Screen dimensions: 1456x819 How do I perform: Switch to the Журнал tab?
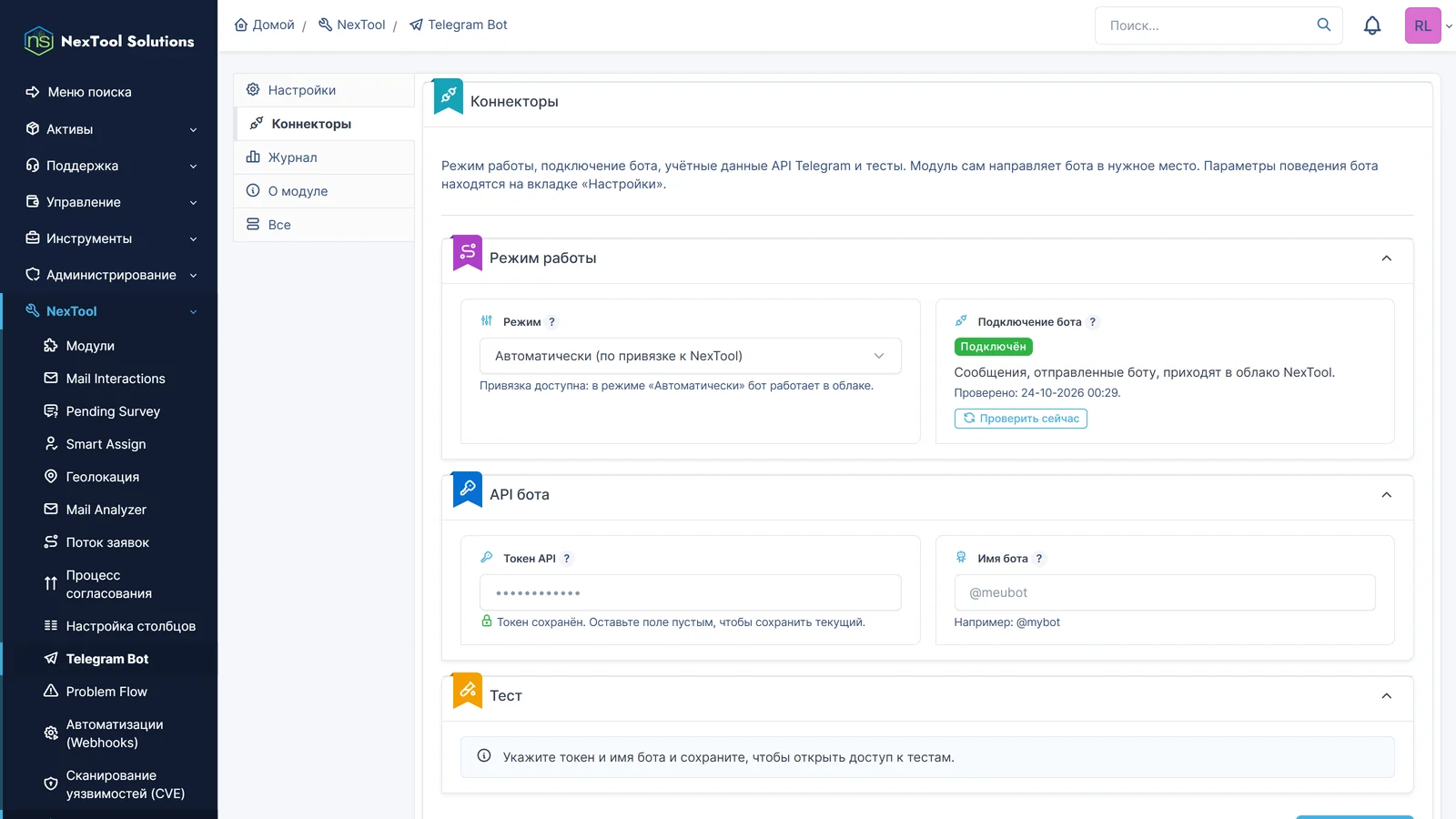point(324,157)
